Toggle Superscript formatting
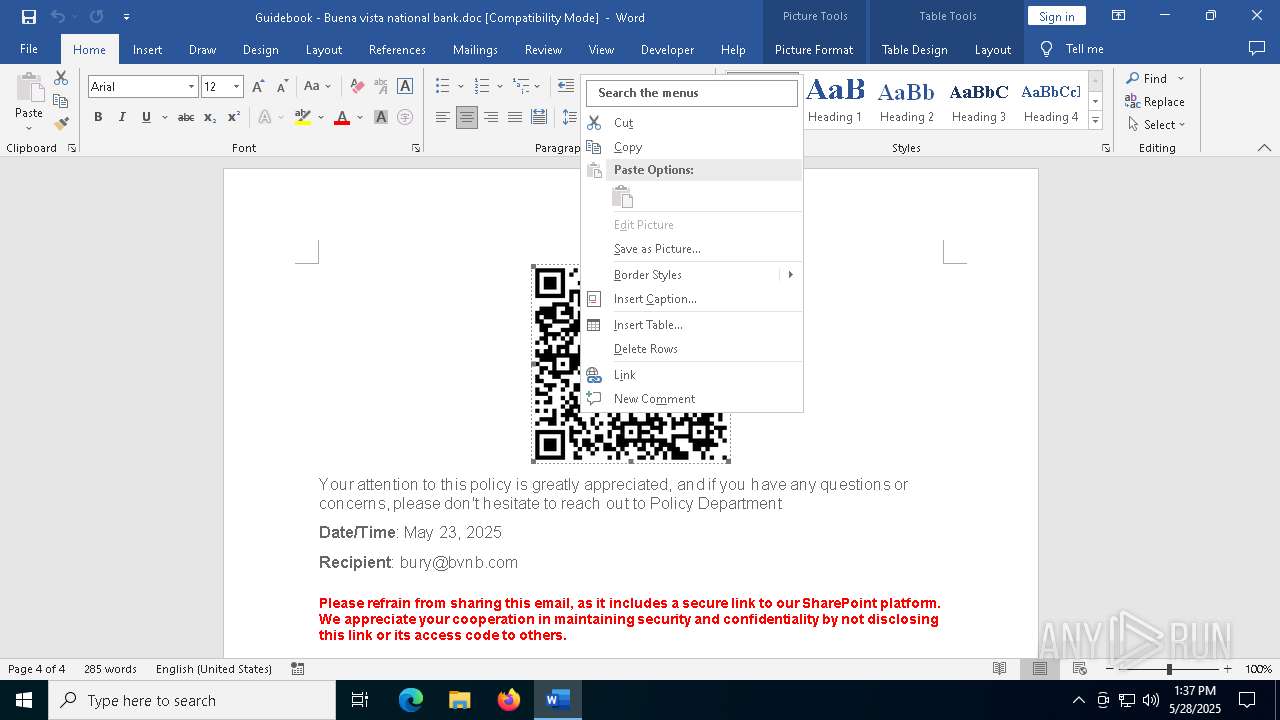The height and width of the screenshot is (720, 1280). point(234,117)
